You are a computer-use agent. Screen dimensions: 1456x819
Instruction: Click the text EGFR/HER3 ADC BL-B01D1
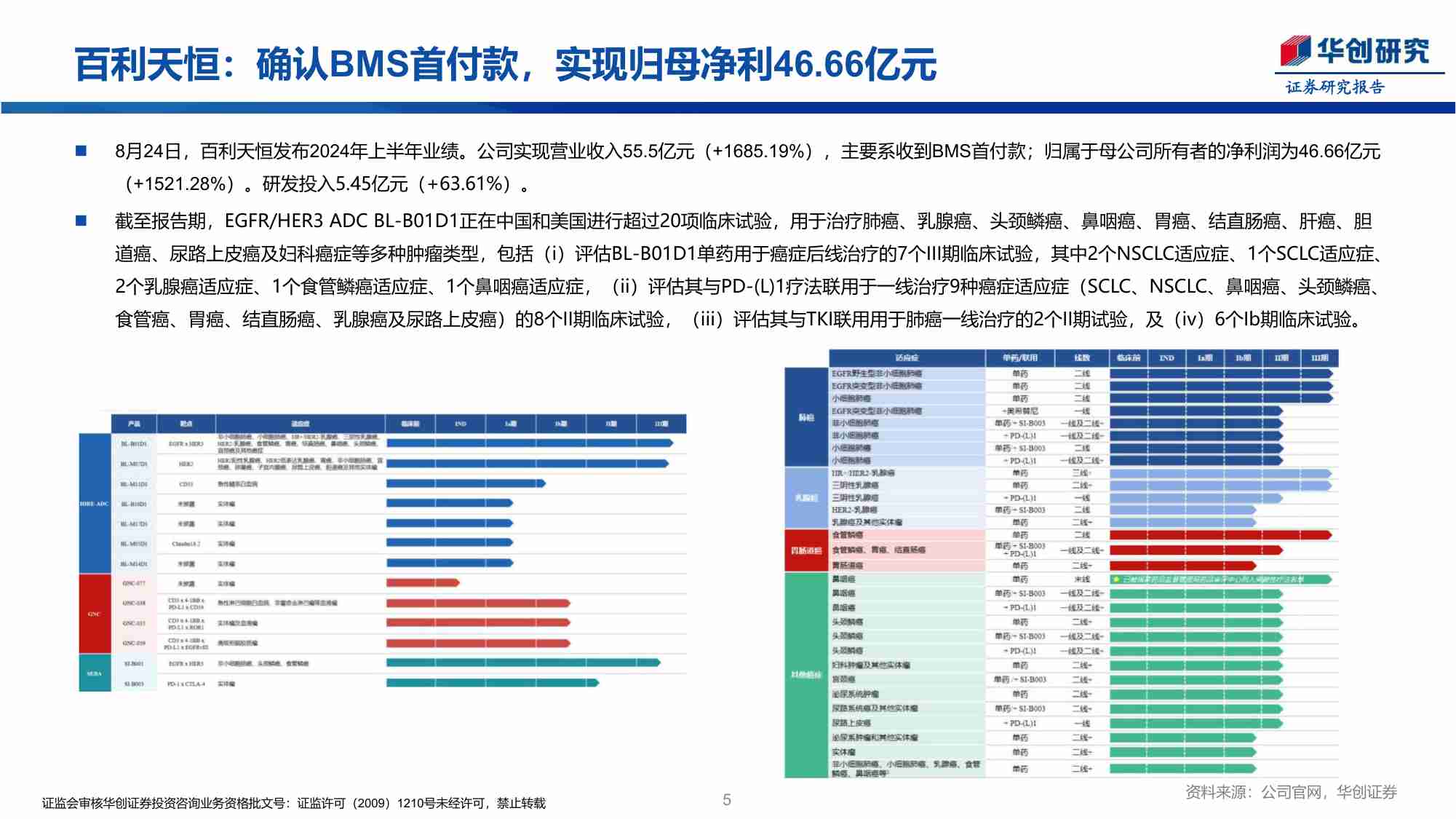[341, 221]
